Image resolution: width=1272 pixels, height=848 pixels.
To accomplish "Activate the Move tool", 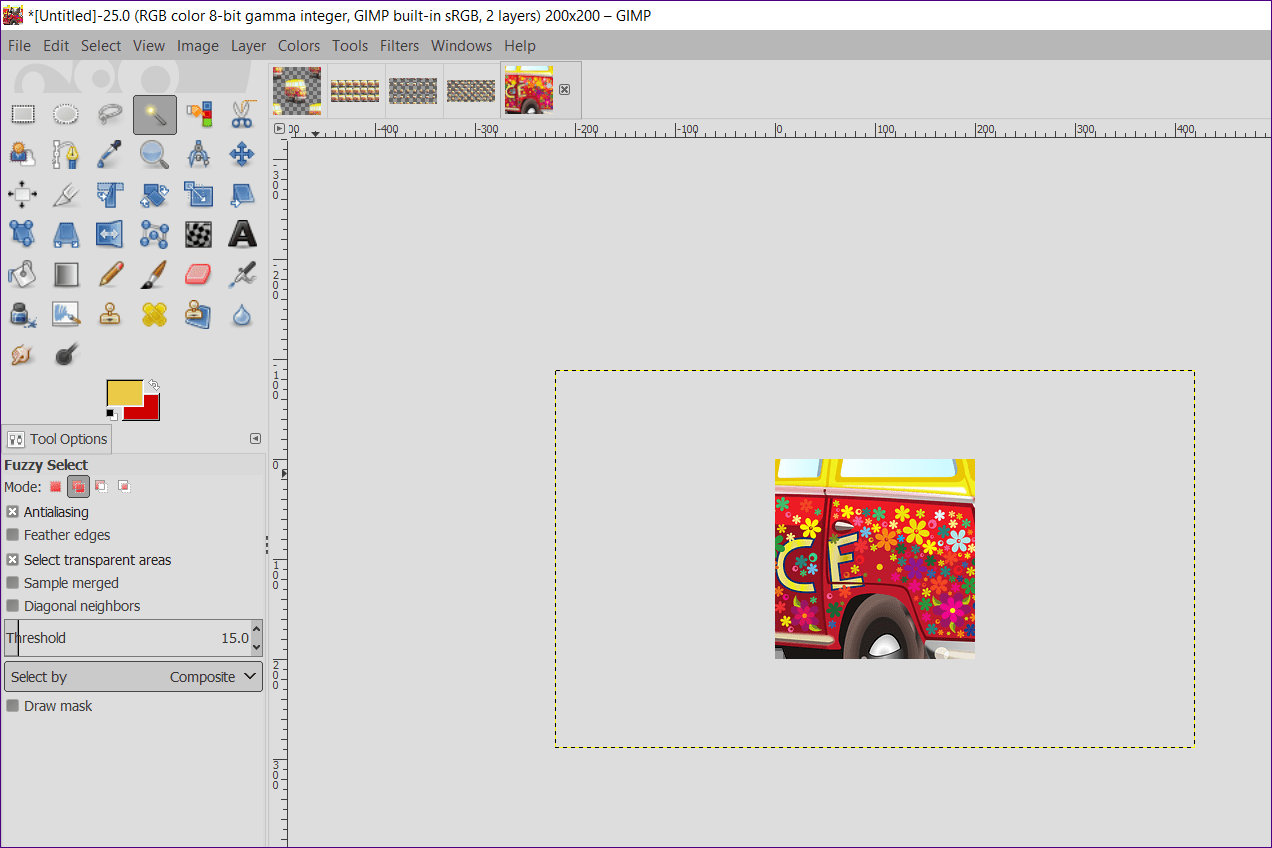I will pyautogui.click(x=242, y=154).
